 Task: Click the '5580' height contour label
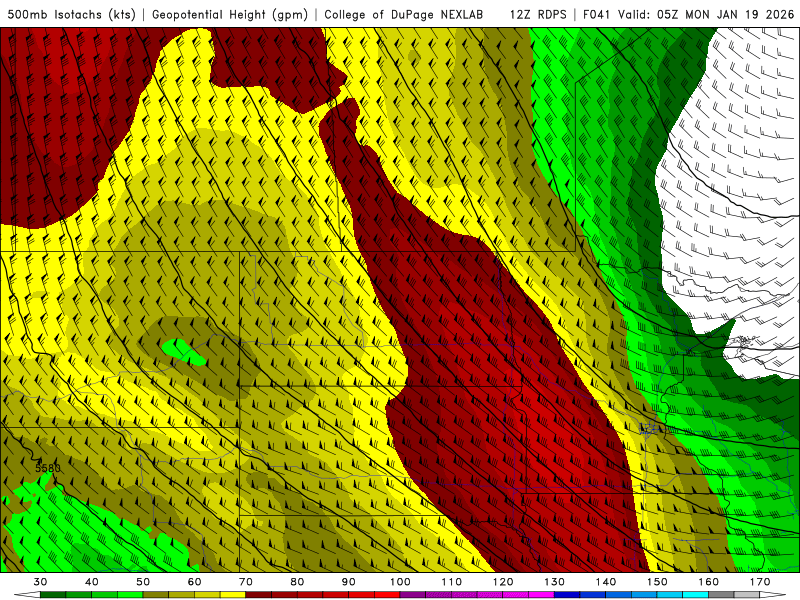(48, 468)
